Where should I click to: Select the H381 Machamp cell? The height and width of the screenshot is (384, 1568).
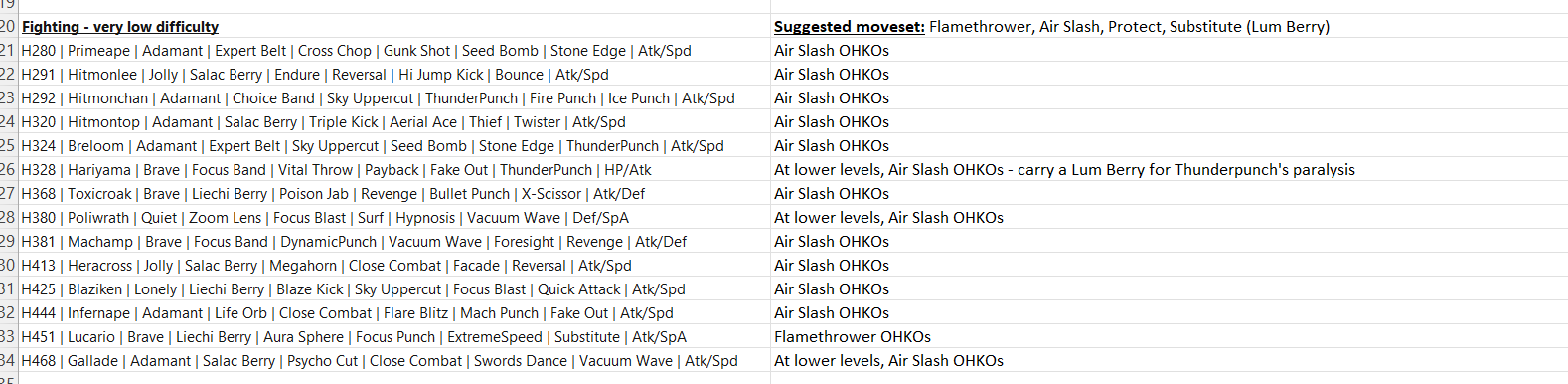click(394, 242)
